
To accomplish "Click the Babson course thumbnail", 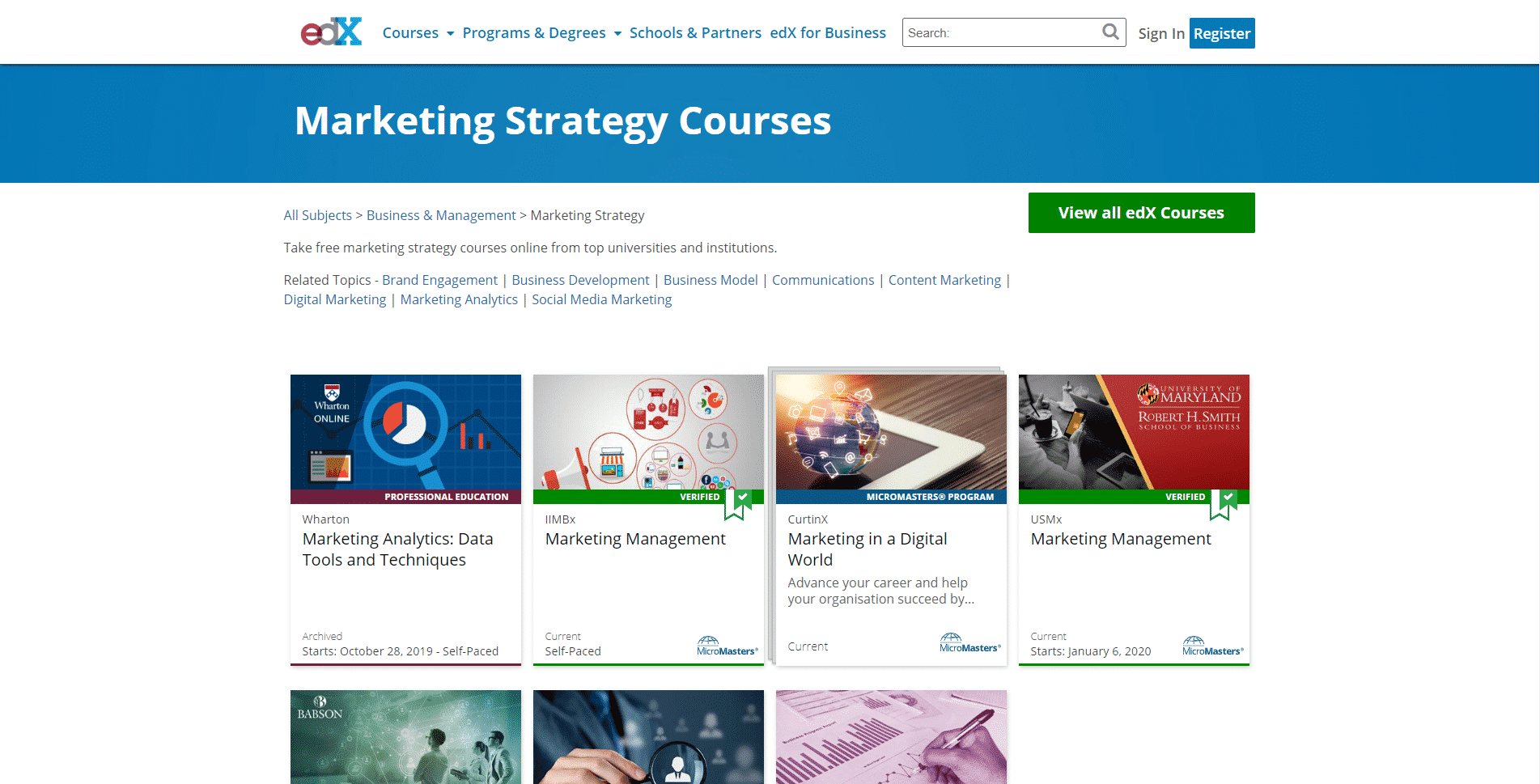I will (x=405, y=737).
